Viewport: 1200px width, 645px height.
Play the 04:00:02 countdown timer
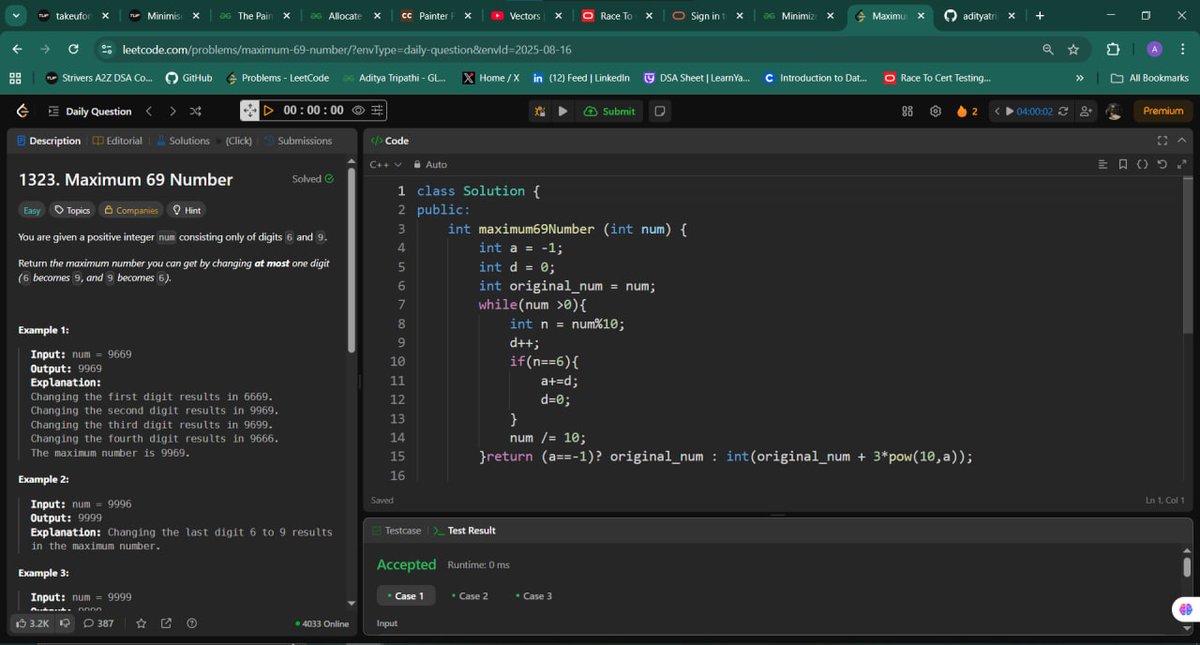[1010, 111]
